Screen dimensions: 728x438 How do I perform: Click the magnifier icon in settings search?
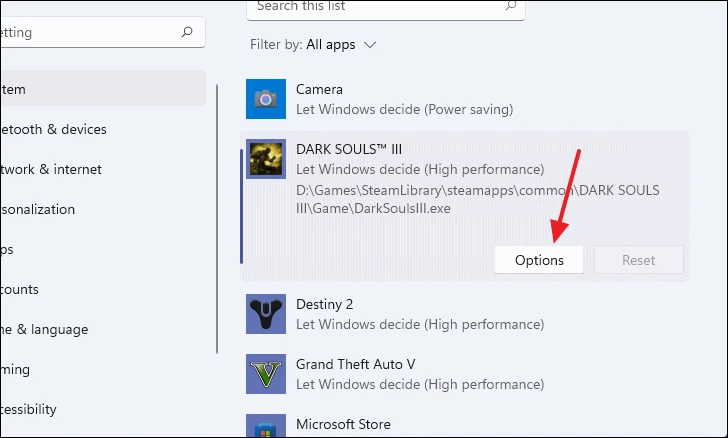(187, 32)
